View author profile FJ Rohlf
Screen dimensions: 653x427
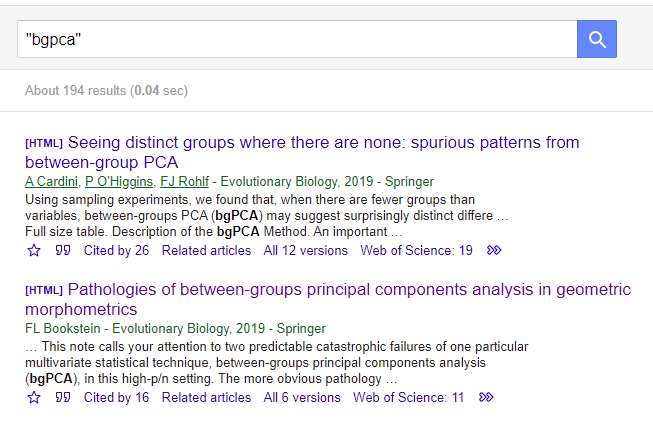pyautogui.click(x=184, y=182)
